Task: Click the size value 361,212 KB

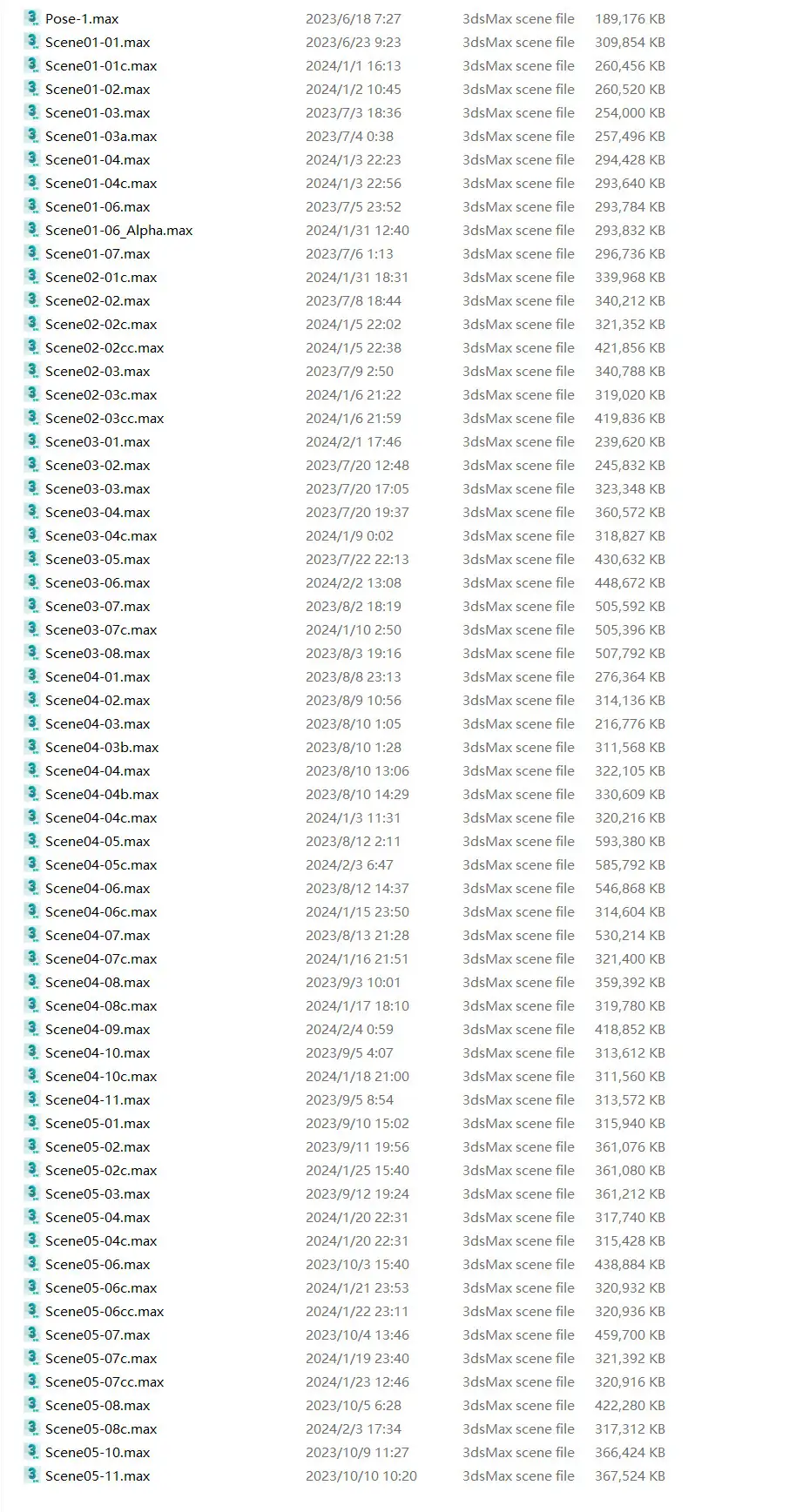Action: click(x=630, y=1193)
